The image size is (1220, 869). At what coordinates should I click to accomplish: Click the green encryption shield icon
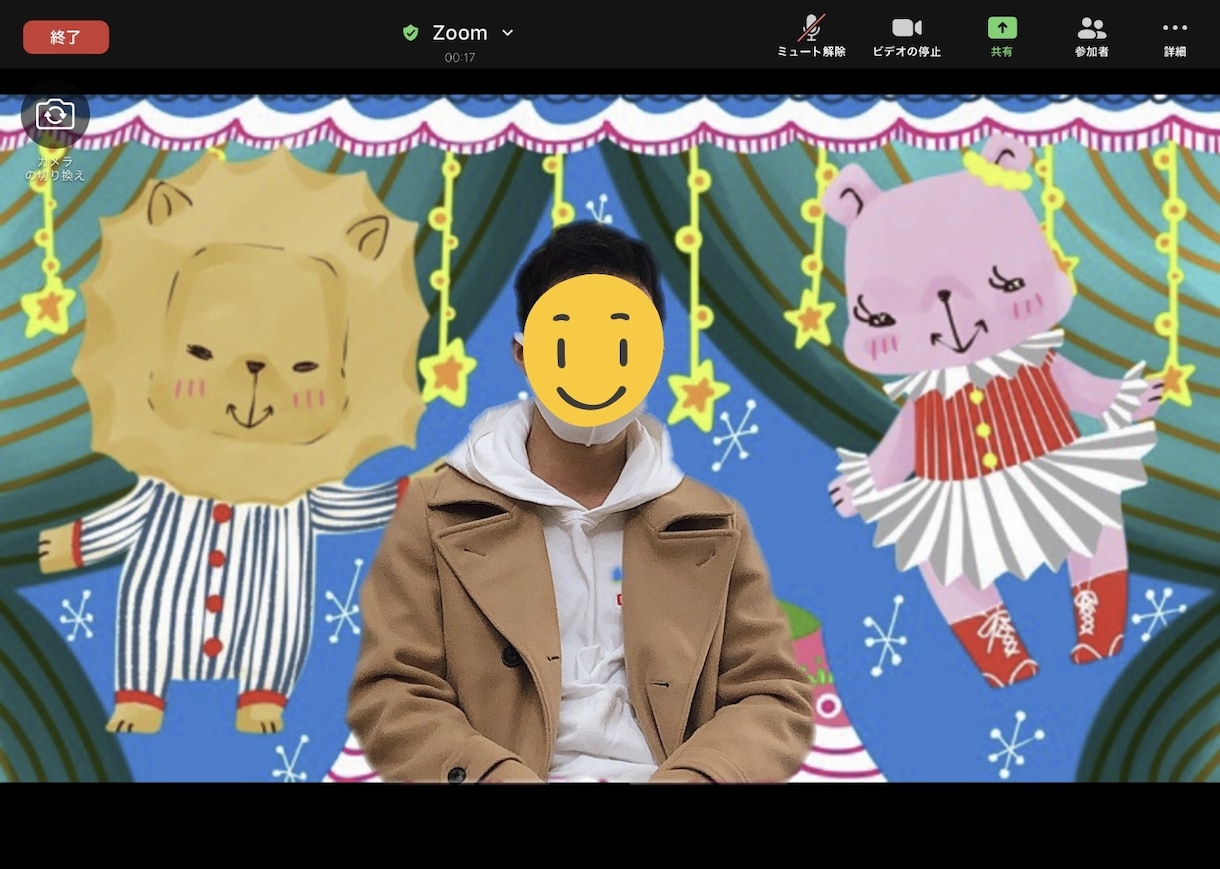point(410,33)
